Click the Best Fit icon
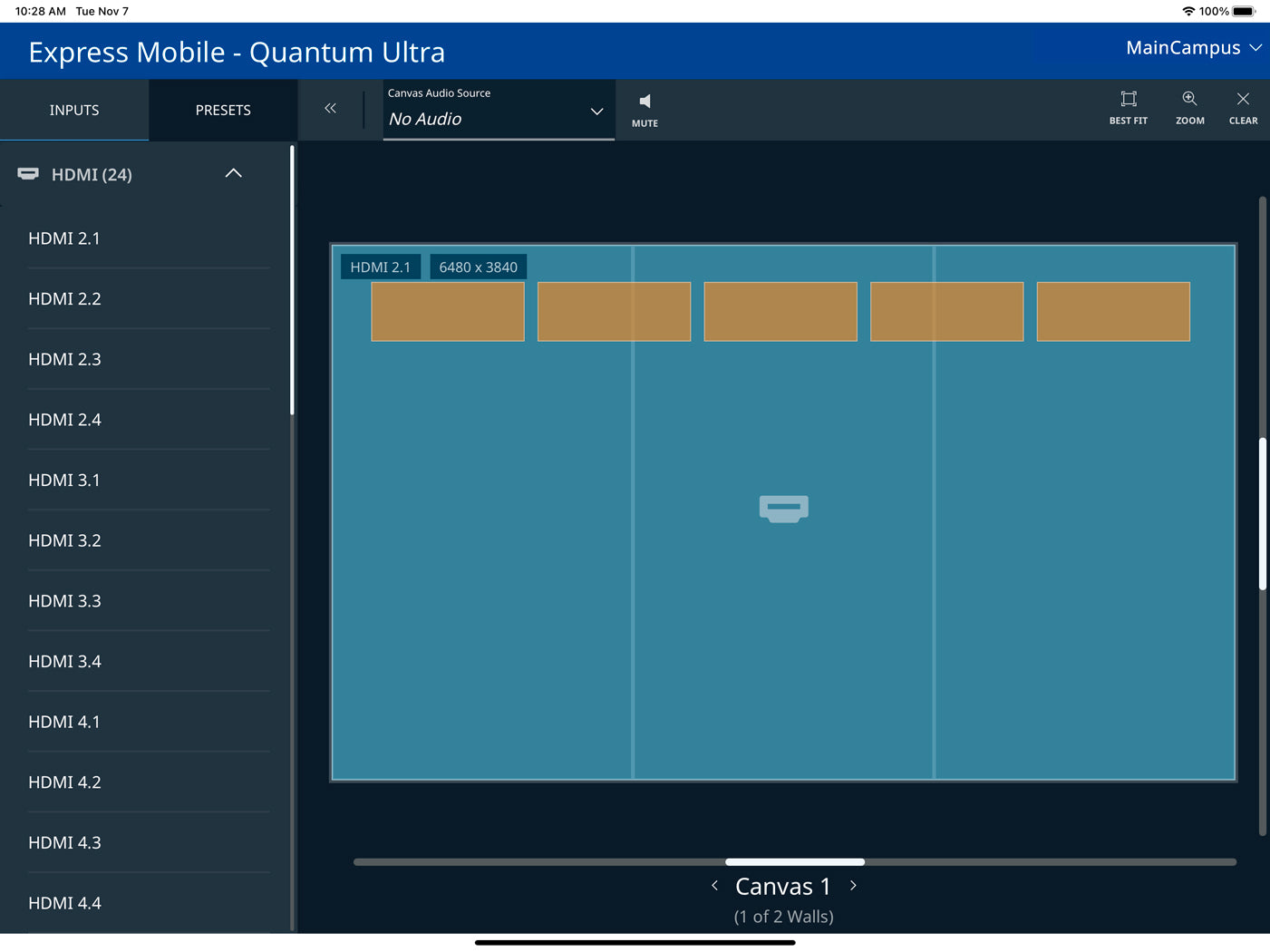 pos(1128,108)
